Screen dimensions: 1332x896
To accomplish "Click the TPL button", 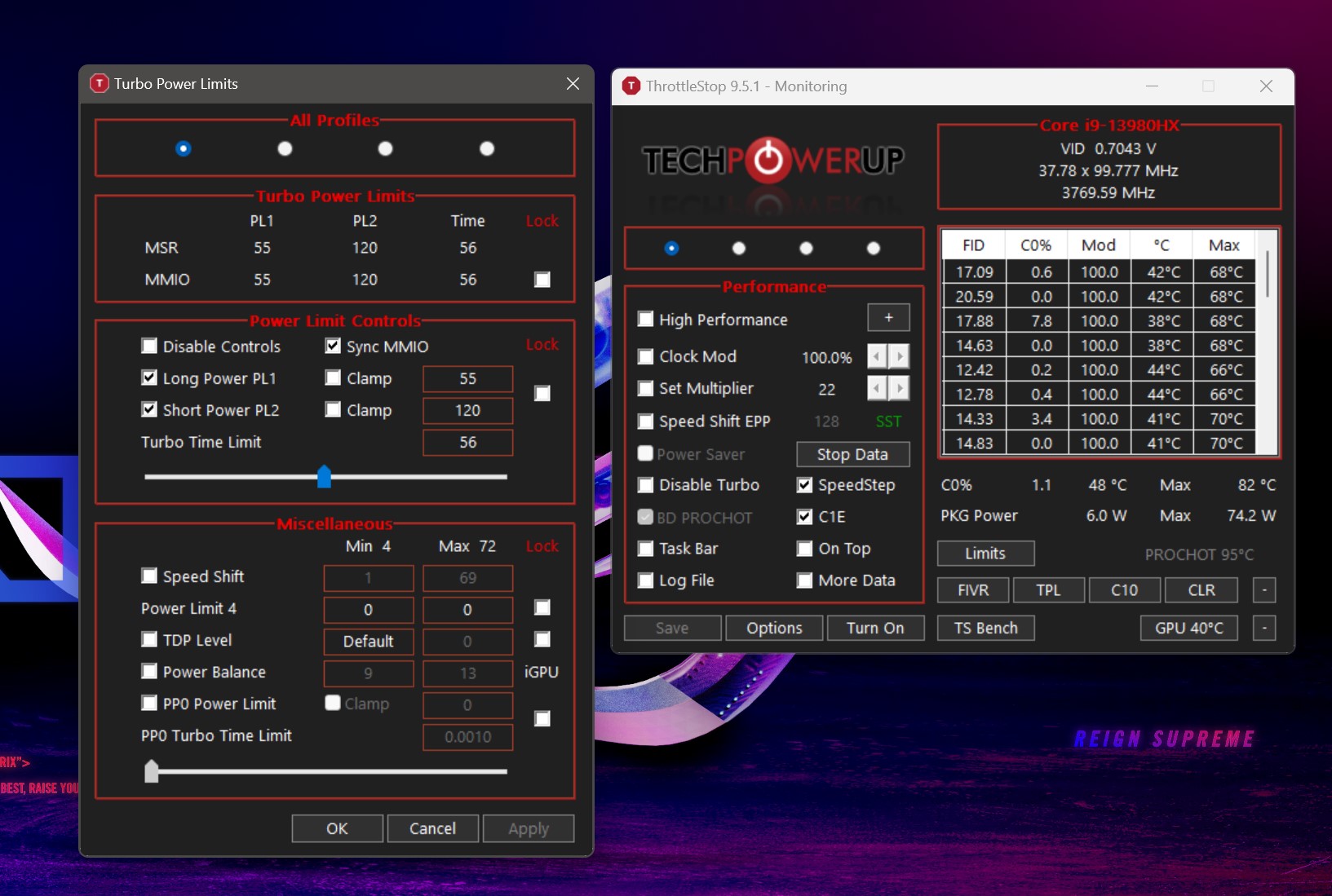I will pos(1048,589).
